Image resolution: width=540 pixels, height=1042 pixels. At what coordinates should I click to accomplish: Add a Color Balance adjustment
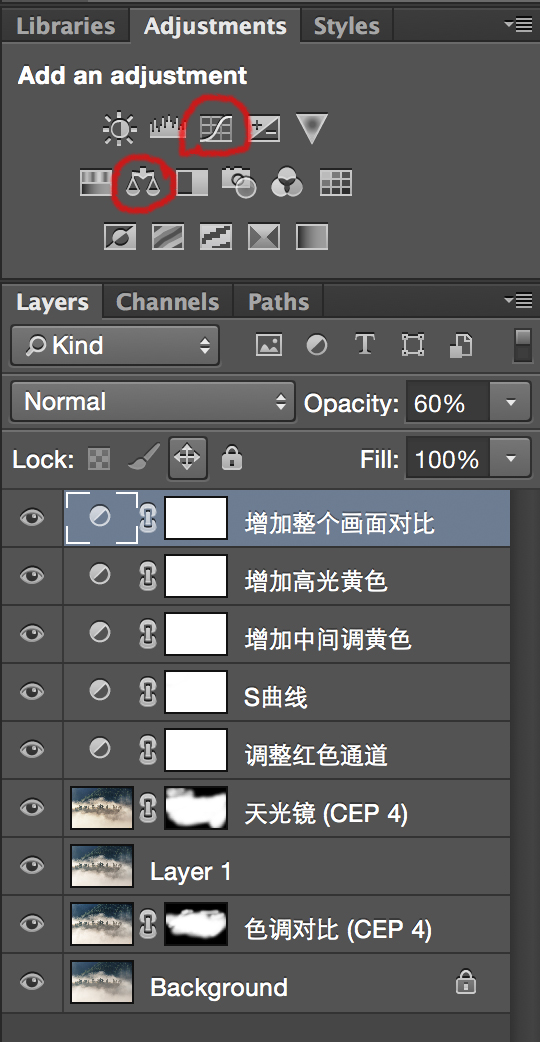[x=144, y=182]
